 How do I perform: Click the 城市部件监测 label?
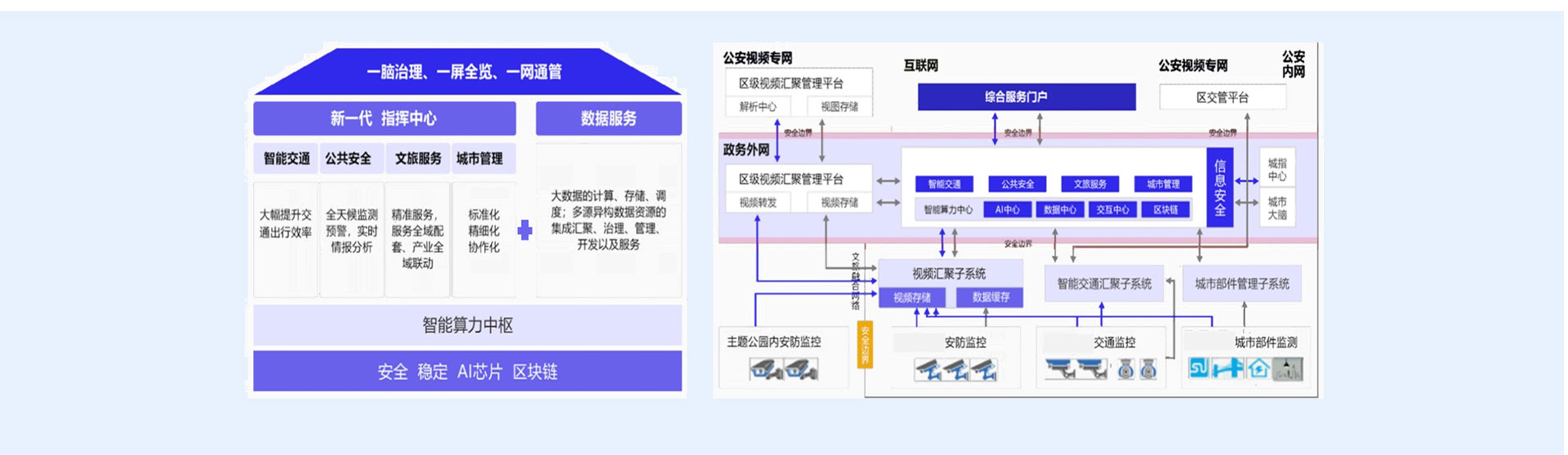(1266, 342)
